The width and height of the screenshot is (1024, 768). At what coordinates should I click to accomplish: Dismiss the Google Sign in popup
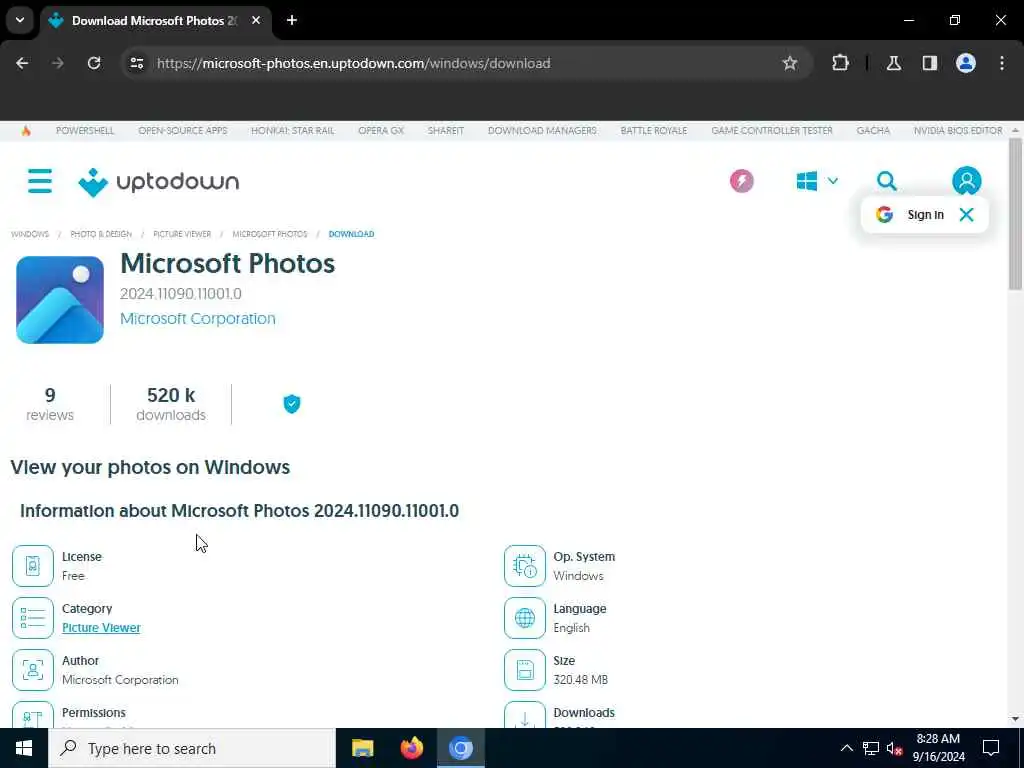click(x=967, y=215)
